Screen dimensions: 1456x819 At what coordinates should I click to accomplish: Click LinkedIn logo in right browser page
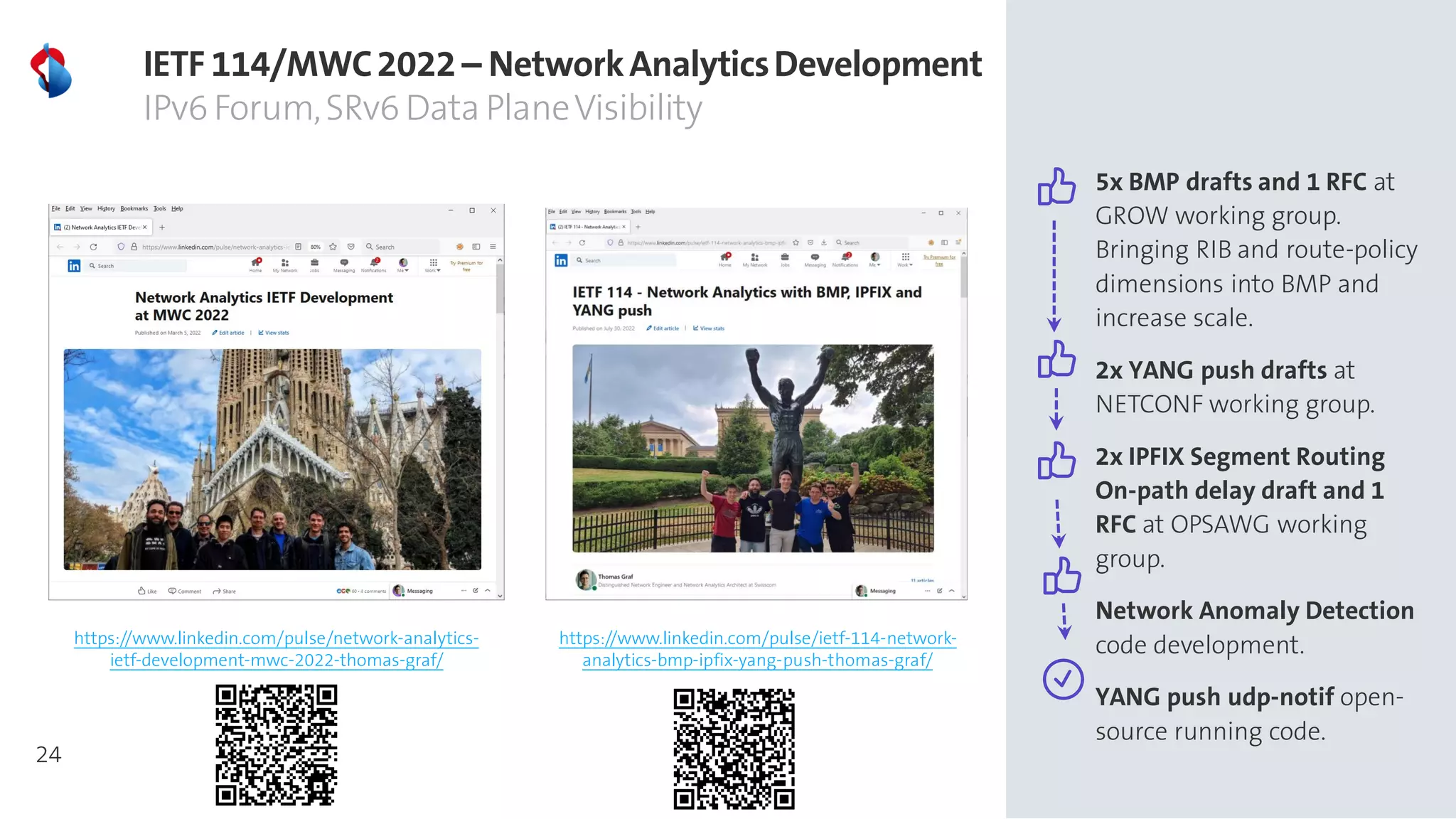[561, 260]
